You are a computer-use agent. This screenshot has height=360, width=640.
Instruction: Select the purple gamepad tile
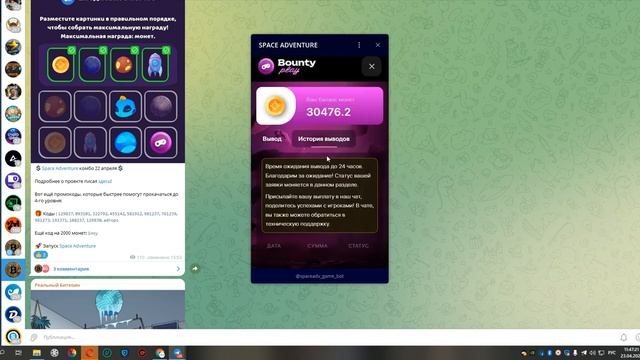click(161, 142)
